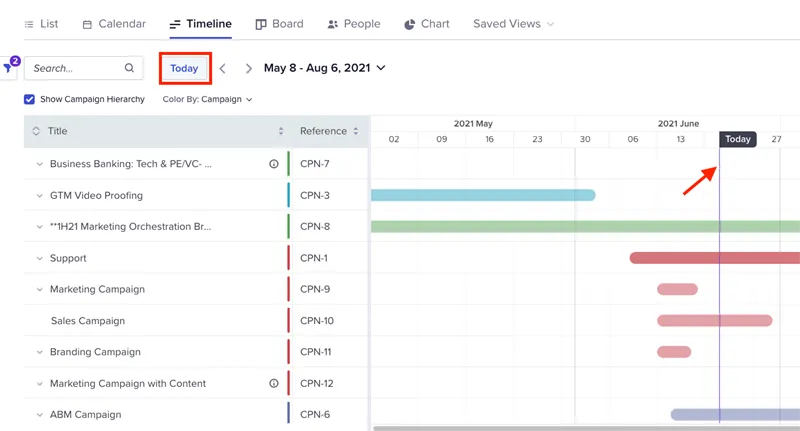800x431 pixels.
Task: Switch to List view tab
Action: pos(41,24)
